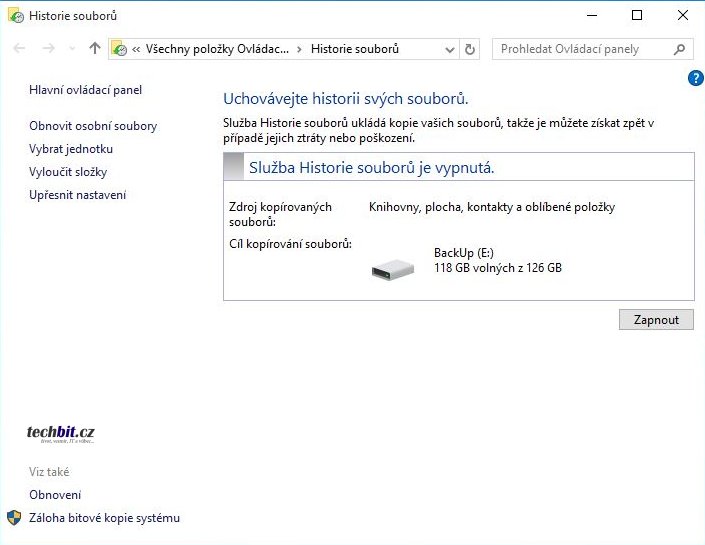Open Obnovit osobní soubory link
This screenshot has width=705, height=545.
tap(93, 126)
